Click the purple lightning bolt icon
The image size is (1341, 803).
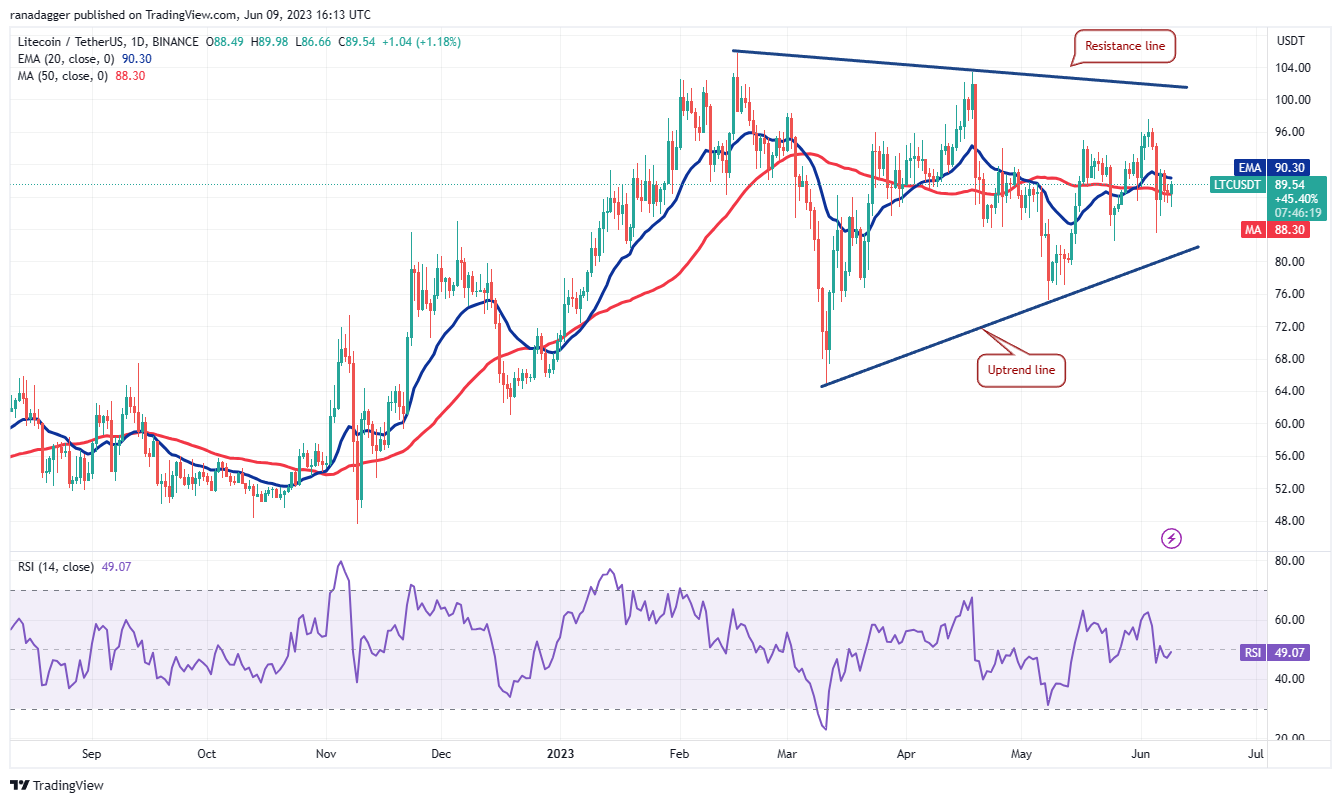coord(1172,539)
